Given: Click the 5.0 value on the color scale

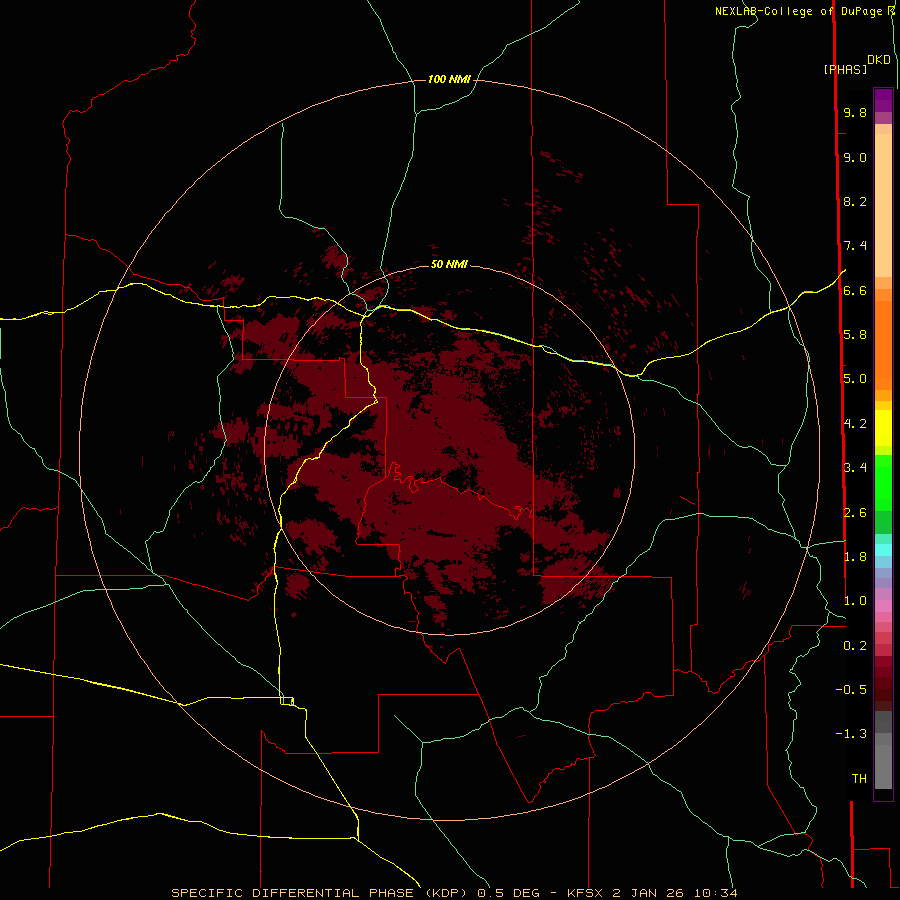Looking at the screenshot, I should (855, 379).
